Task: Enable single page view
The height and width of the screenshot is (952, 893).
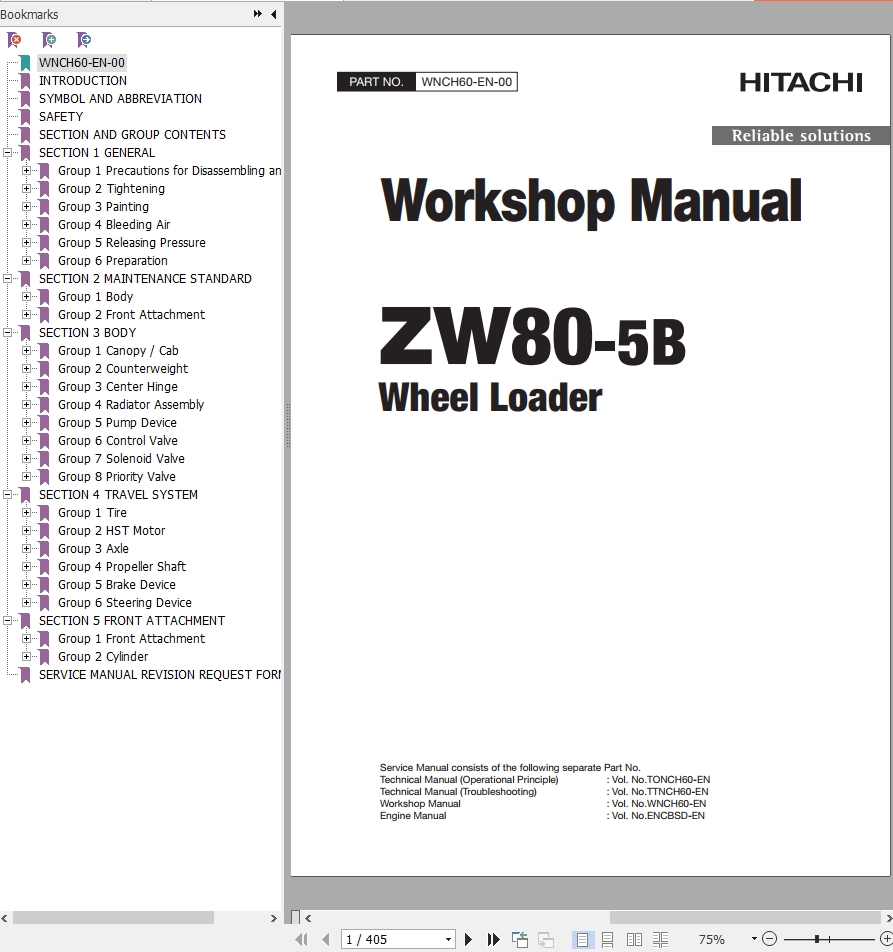Action: coord(582,939)
